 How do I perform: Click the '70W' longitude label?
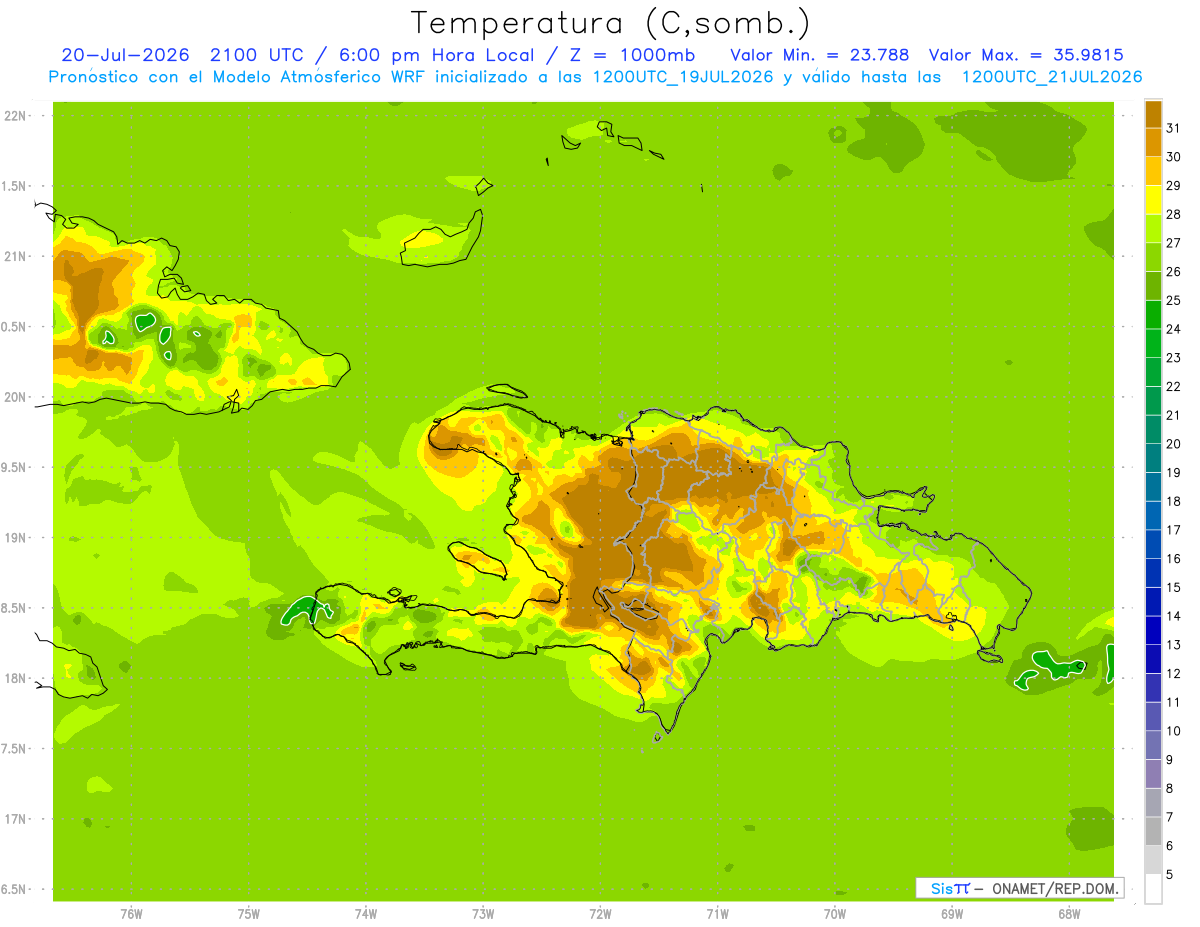tap(835, 914)
